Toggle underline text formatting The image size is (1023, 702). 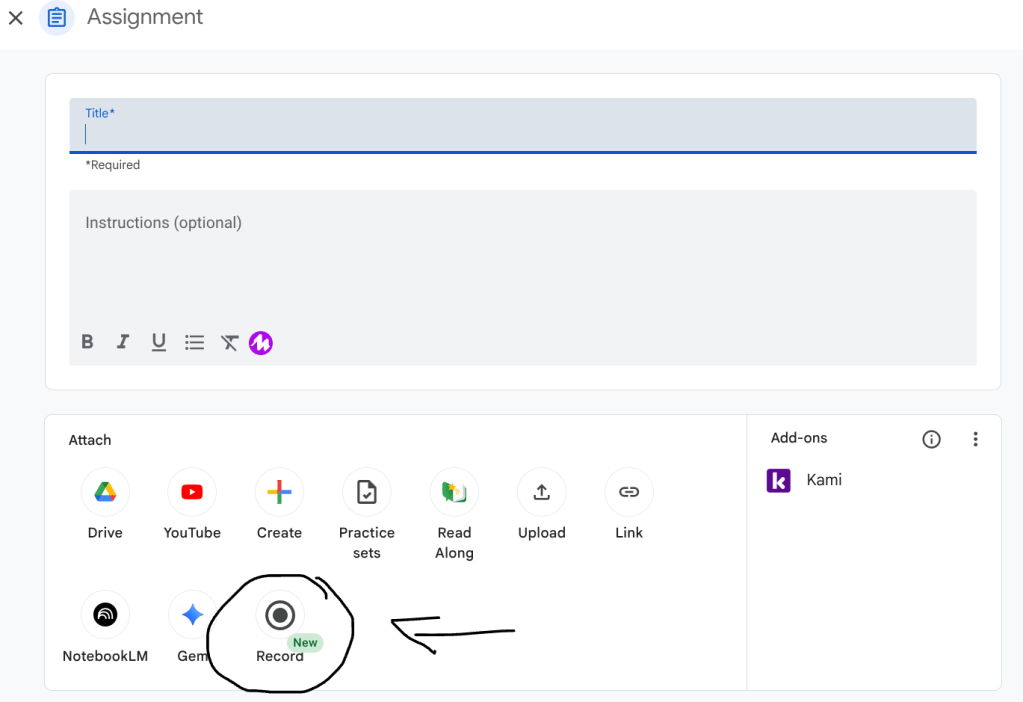click(x=158, y=342)
